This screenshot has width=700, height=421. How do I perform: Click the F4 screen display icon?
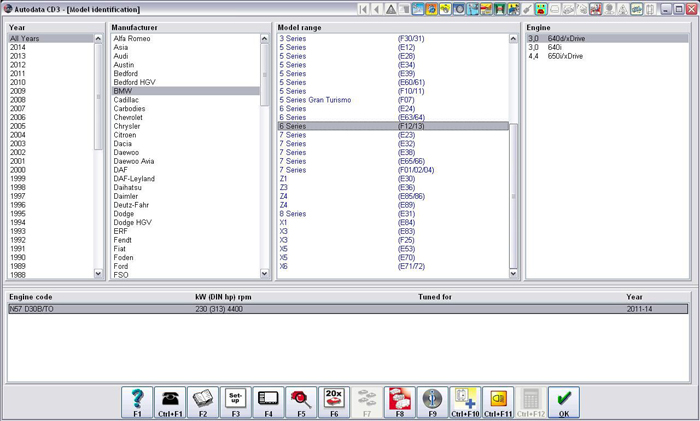click(268, 402)
